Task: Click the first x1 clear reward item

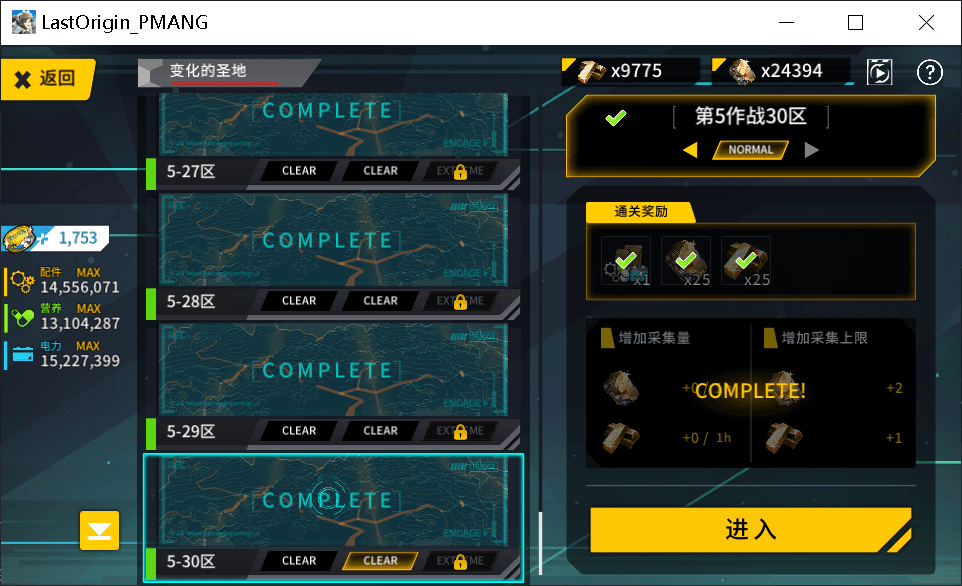Action: click(625, 261)
